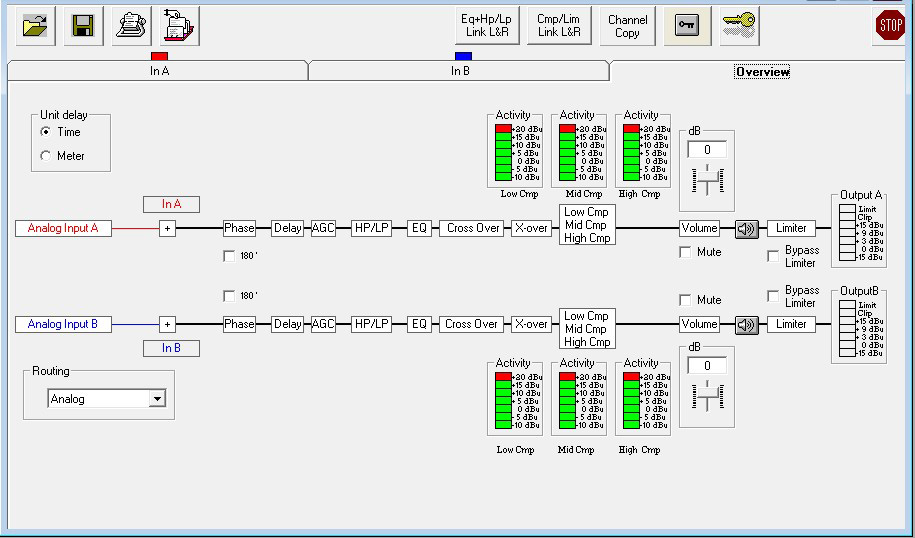The width and height of the screenshot is (915, 538).
Task: Open the Cross Over block on channel A
Action: tap(473, 228)
